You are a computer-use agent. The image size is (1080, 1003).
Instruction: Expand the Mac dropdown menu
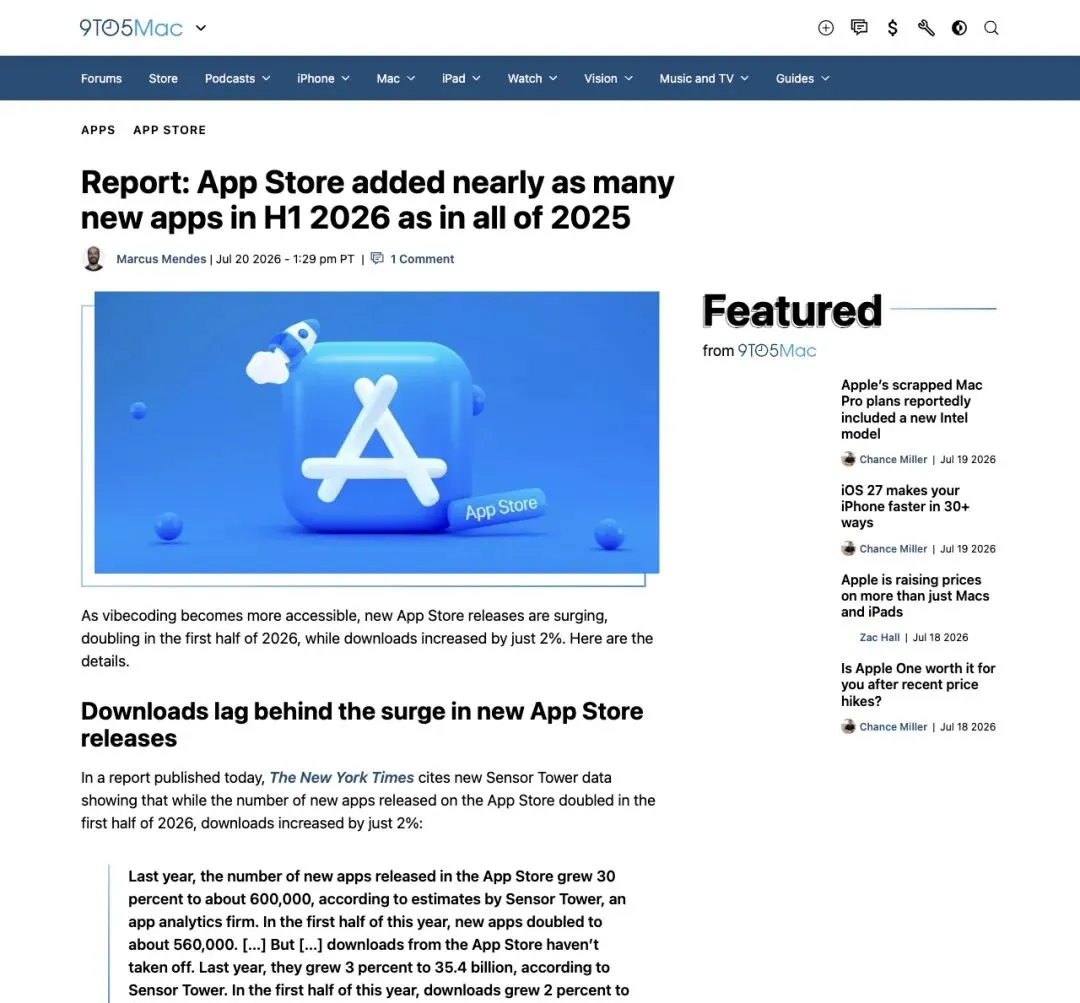(396, 79)
